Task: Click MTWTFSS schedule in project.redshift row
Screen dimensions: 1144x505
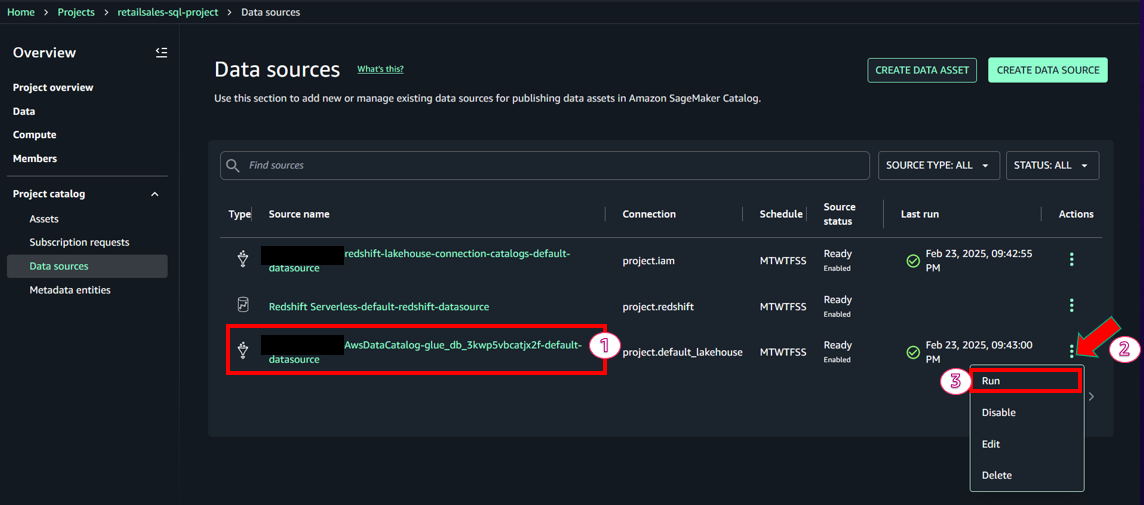Action: tap(782, 307)
